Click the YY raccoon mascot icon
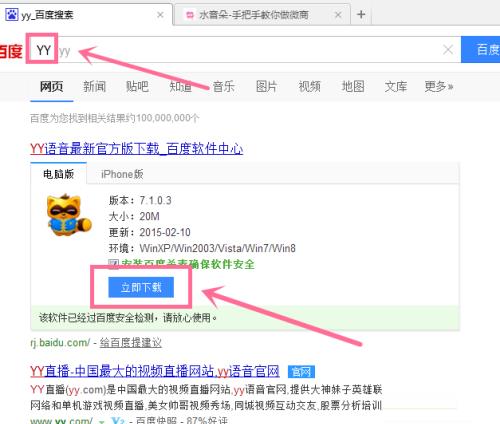Viewport: 500px width, 424px height. (69, 215)
